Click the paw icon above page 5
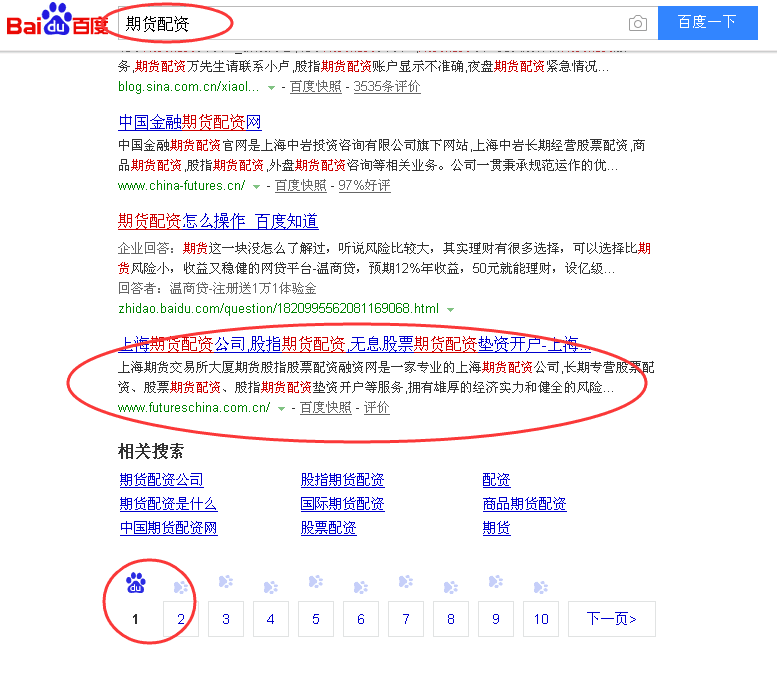The image size is (777, 677). pos(316,581)
